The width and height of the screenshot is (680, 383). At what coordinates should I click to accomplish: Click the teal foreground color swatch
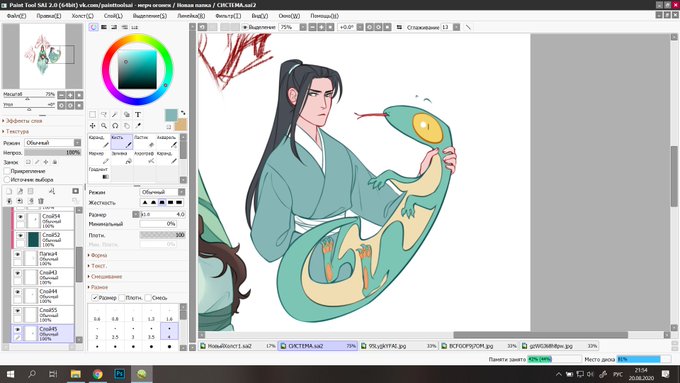pos(171,115)
